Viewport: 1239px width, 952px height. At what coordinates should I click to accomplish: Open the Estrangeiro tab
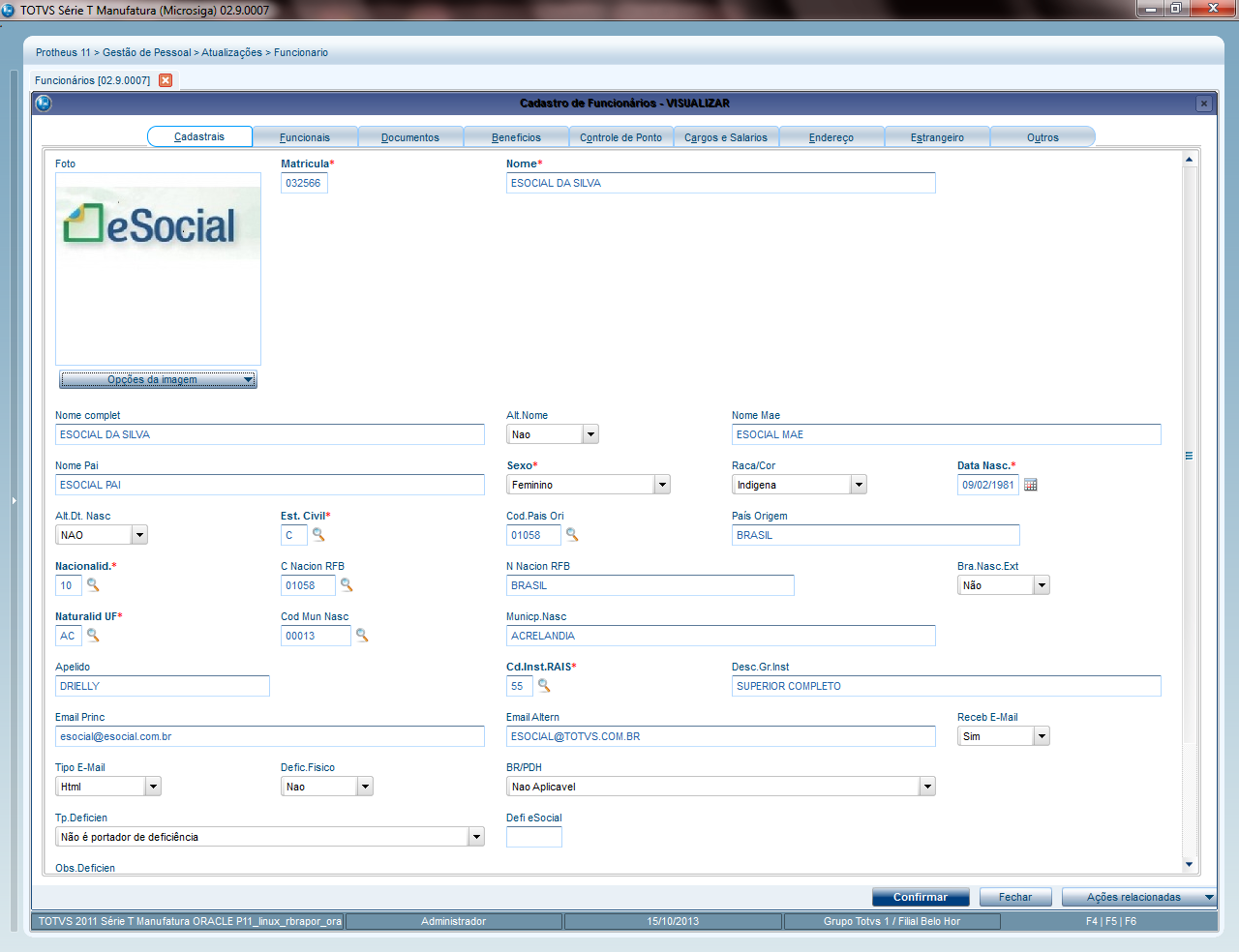click(937, 137)
